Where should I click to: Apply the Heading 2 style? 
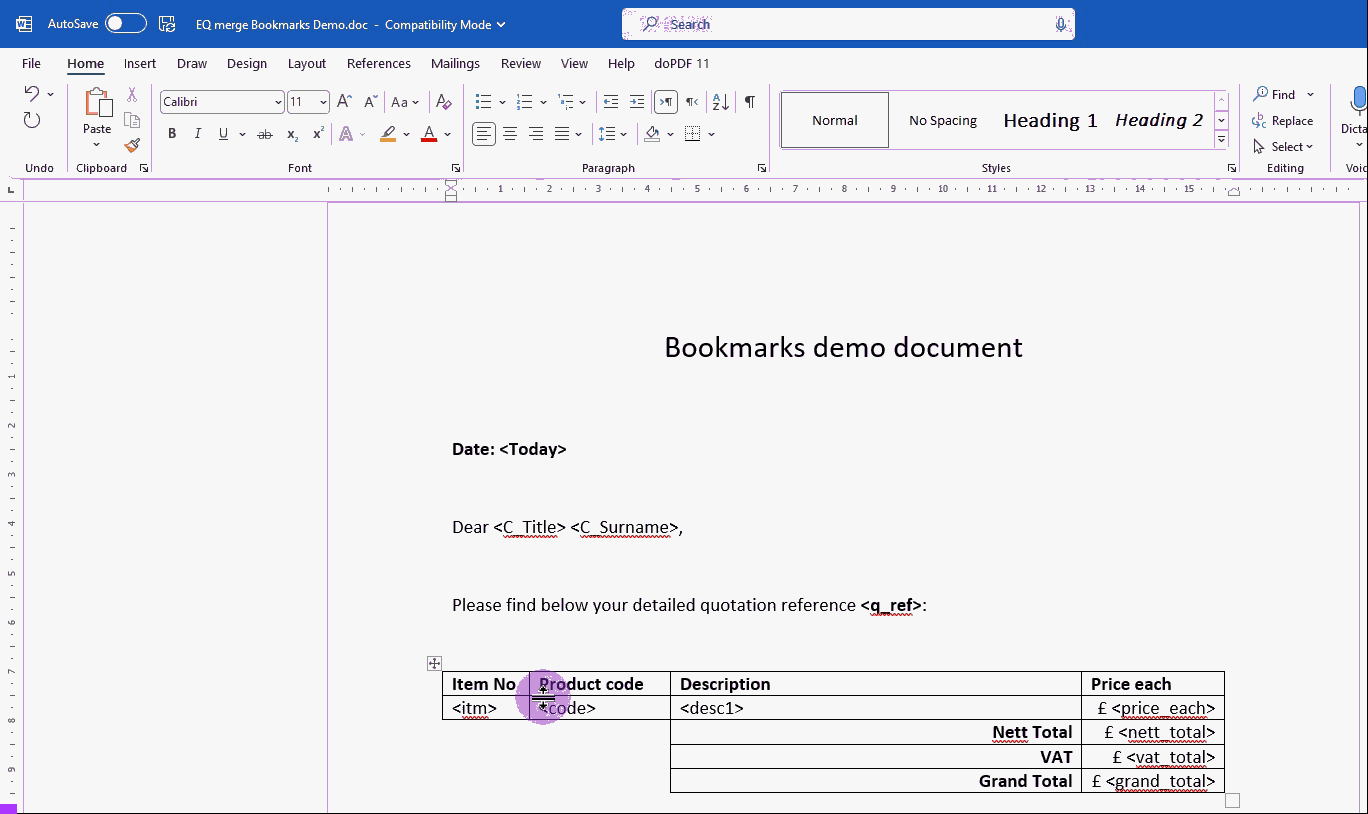coord(1159,120)
